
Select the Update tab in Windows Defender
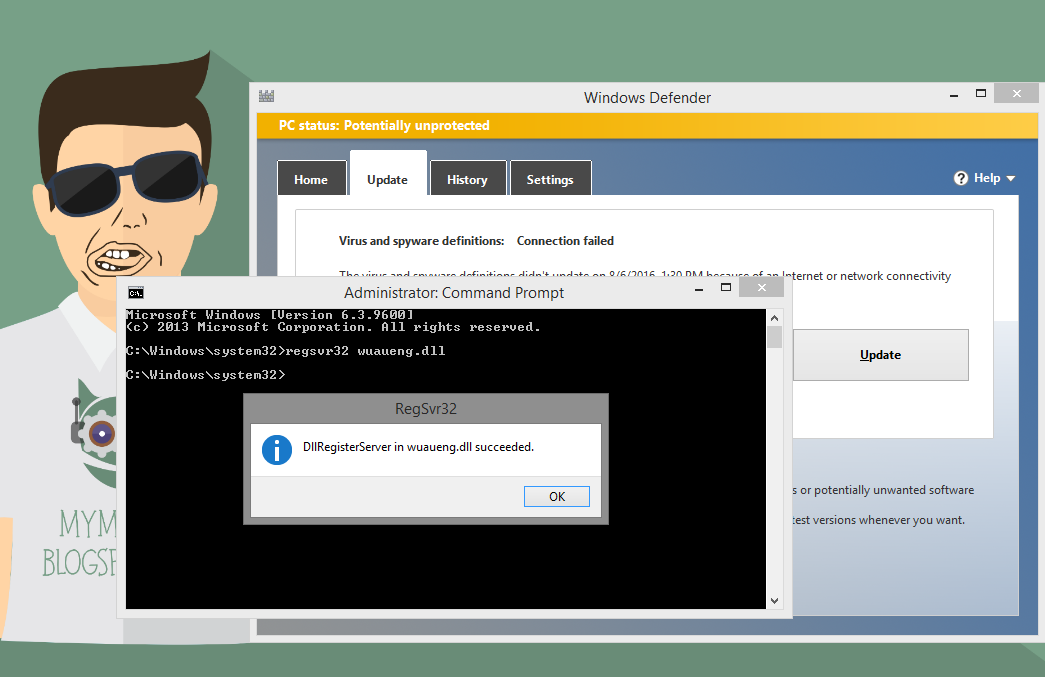(388, 173)
